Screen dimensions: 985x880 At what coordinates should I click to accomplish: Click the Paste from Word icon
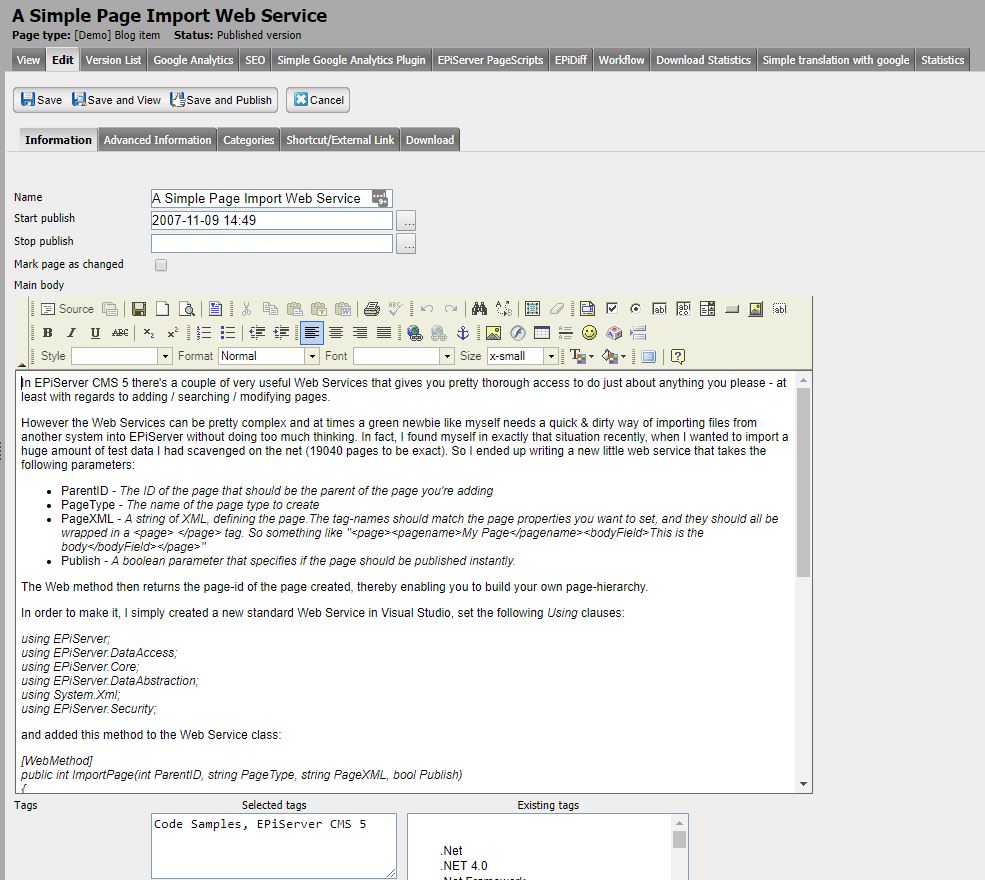(343, 307)
